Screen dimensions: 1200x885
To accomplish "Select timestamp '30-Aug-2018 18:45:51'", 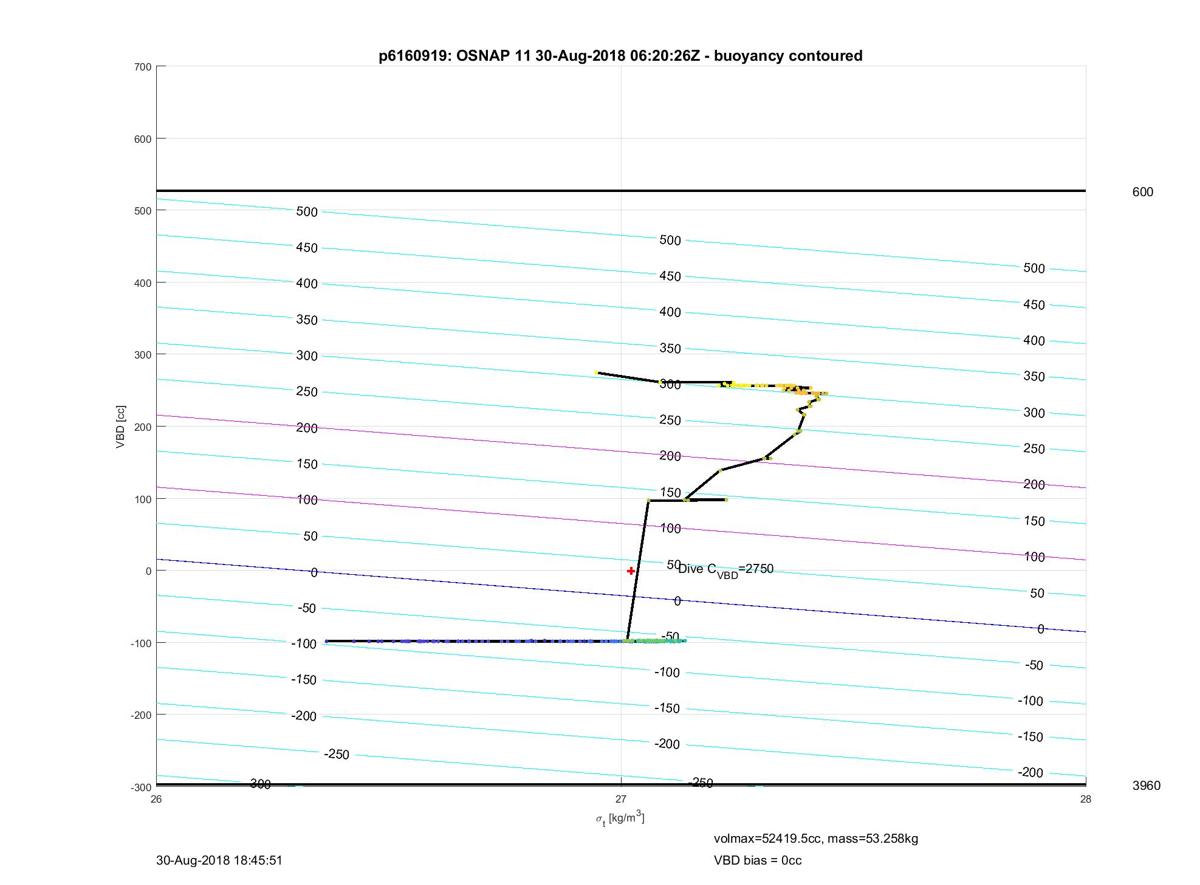I will pyautogui.click(x=220, y=860).
